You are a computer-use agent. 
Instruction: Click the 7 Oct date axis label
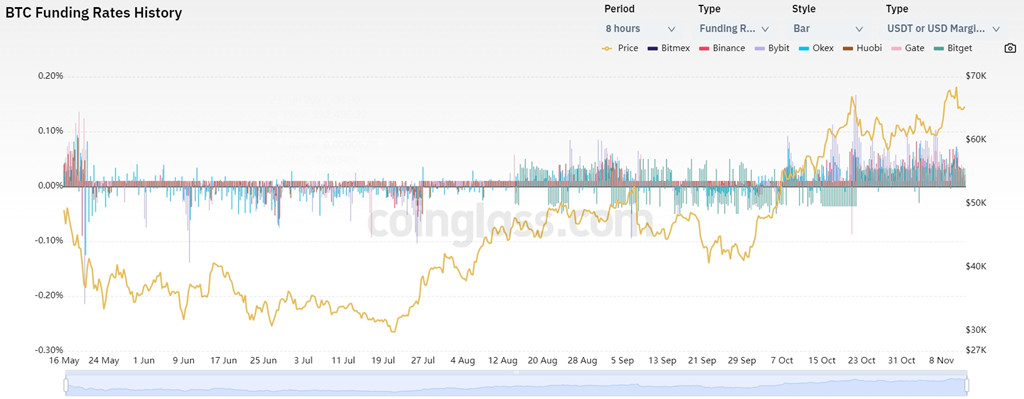click(x=780, y=360)
